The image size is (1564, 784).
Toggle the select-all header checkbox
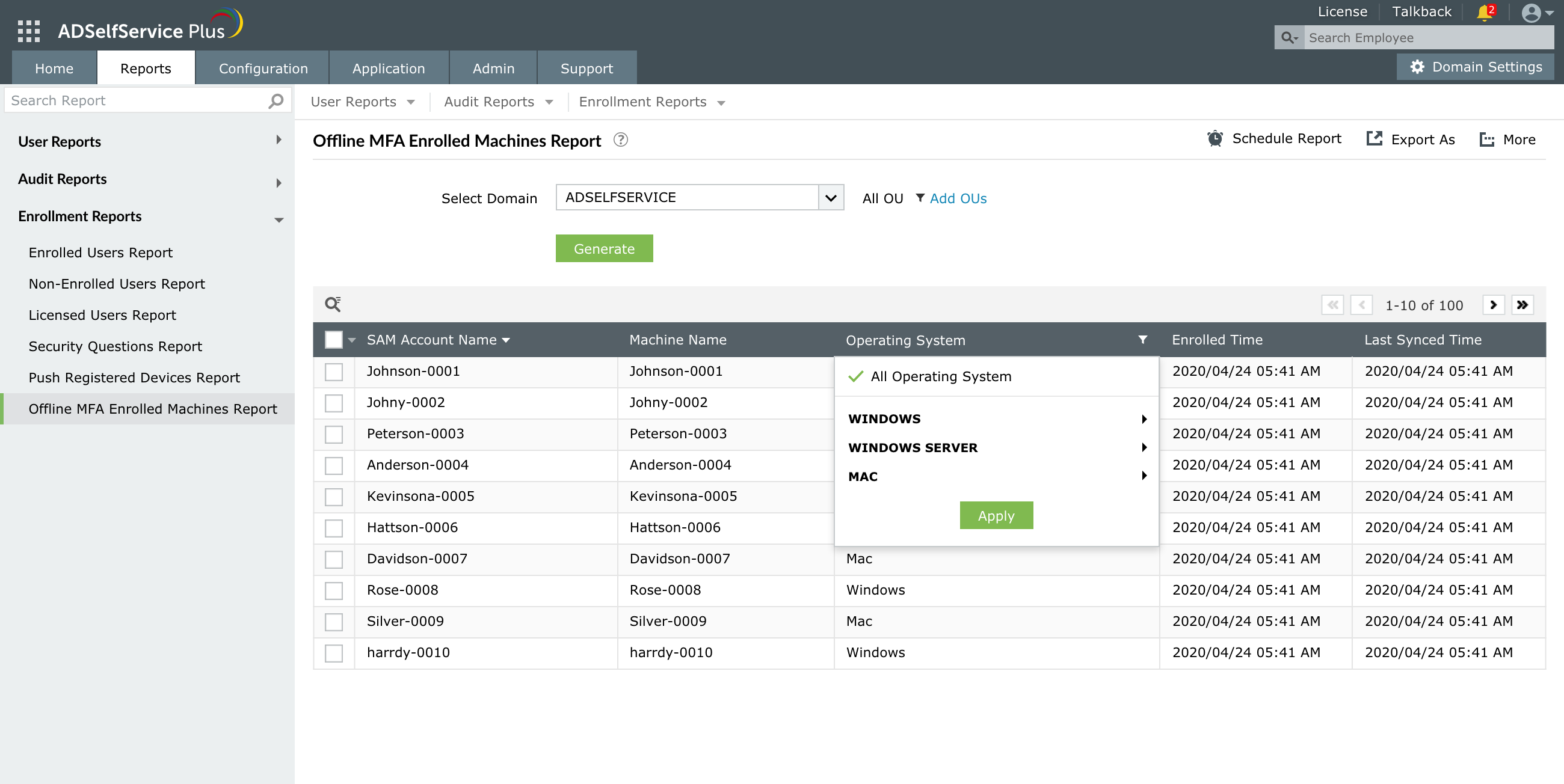(333, 339)
